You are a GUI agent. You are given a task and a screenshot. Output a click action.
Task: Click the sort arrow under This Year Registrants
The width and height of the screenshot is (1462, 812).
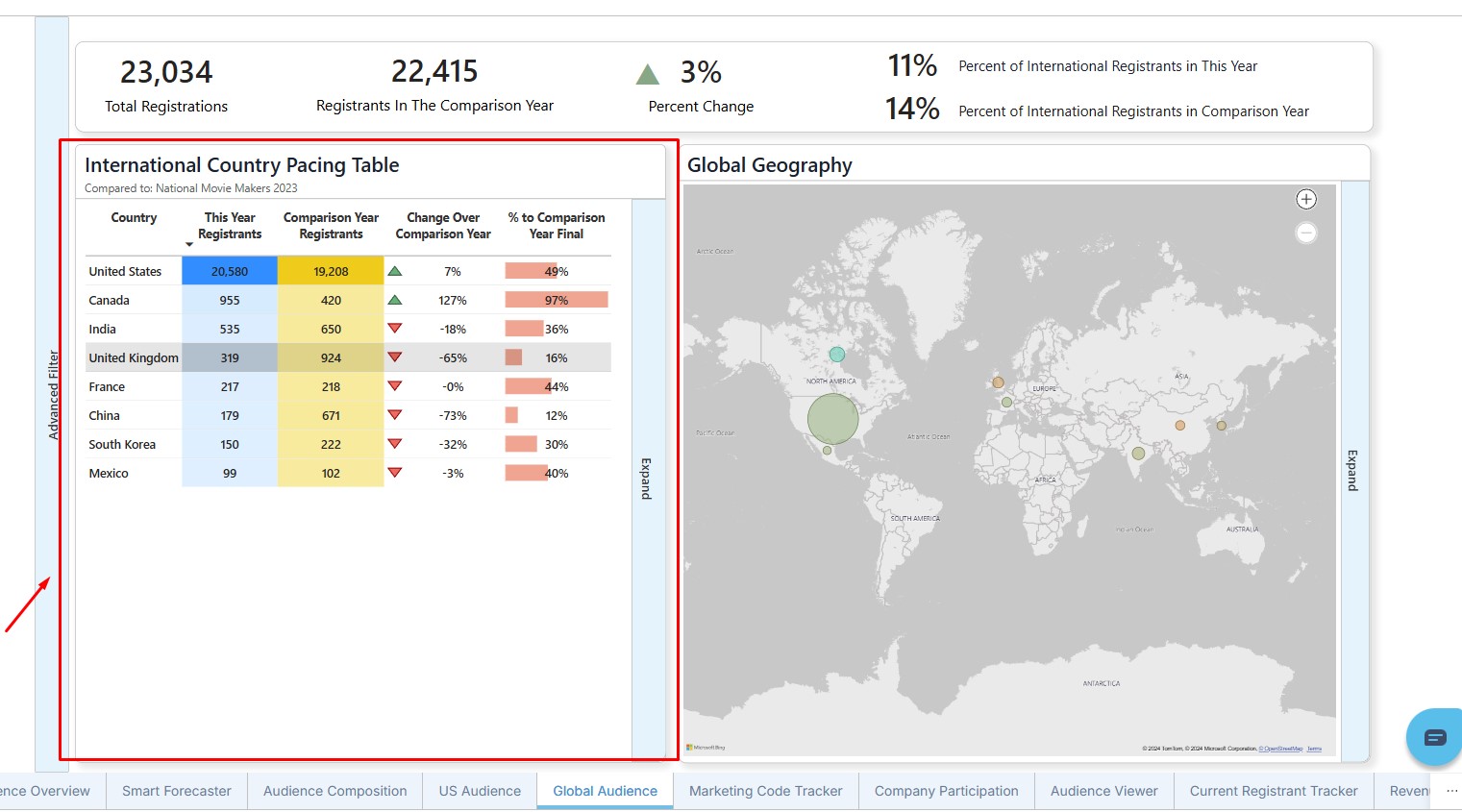pyautogui.click(x=189, y=244)
